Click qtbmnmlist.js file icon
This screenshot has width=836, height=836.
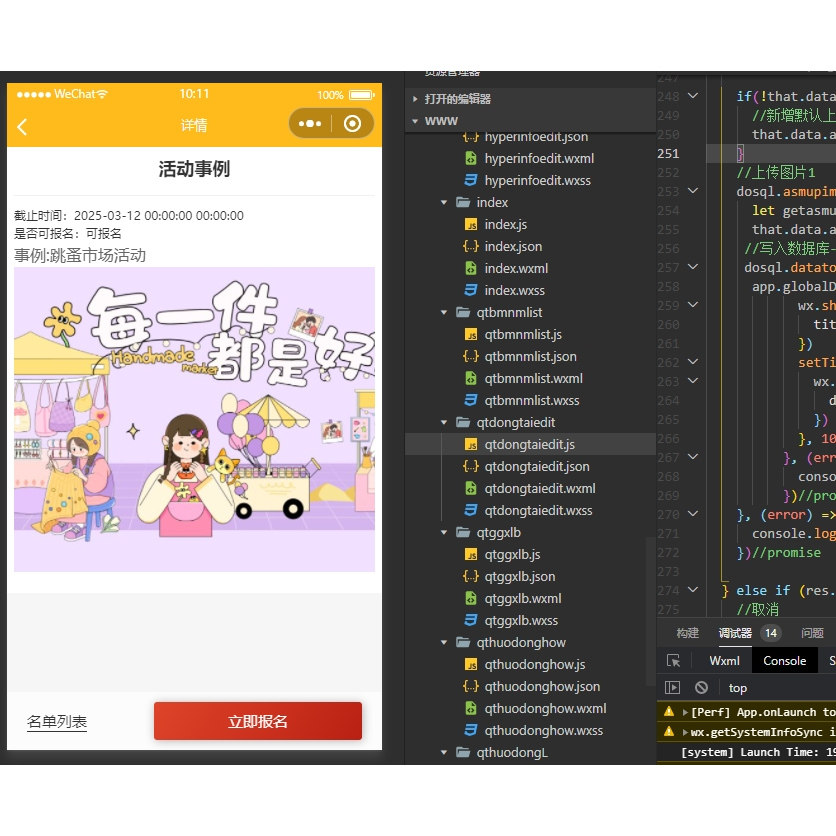(x=471, y=334)
